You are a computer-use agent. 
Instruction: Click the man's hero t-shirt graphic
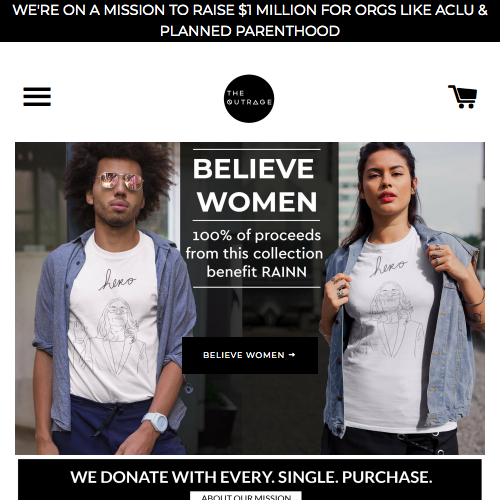coord(112,320)
